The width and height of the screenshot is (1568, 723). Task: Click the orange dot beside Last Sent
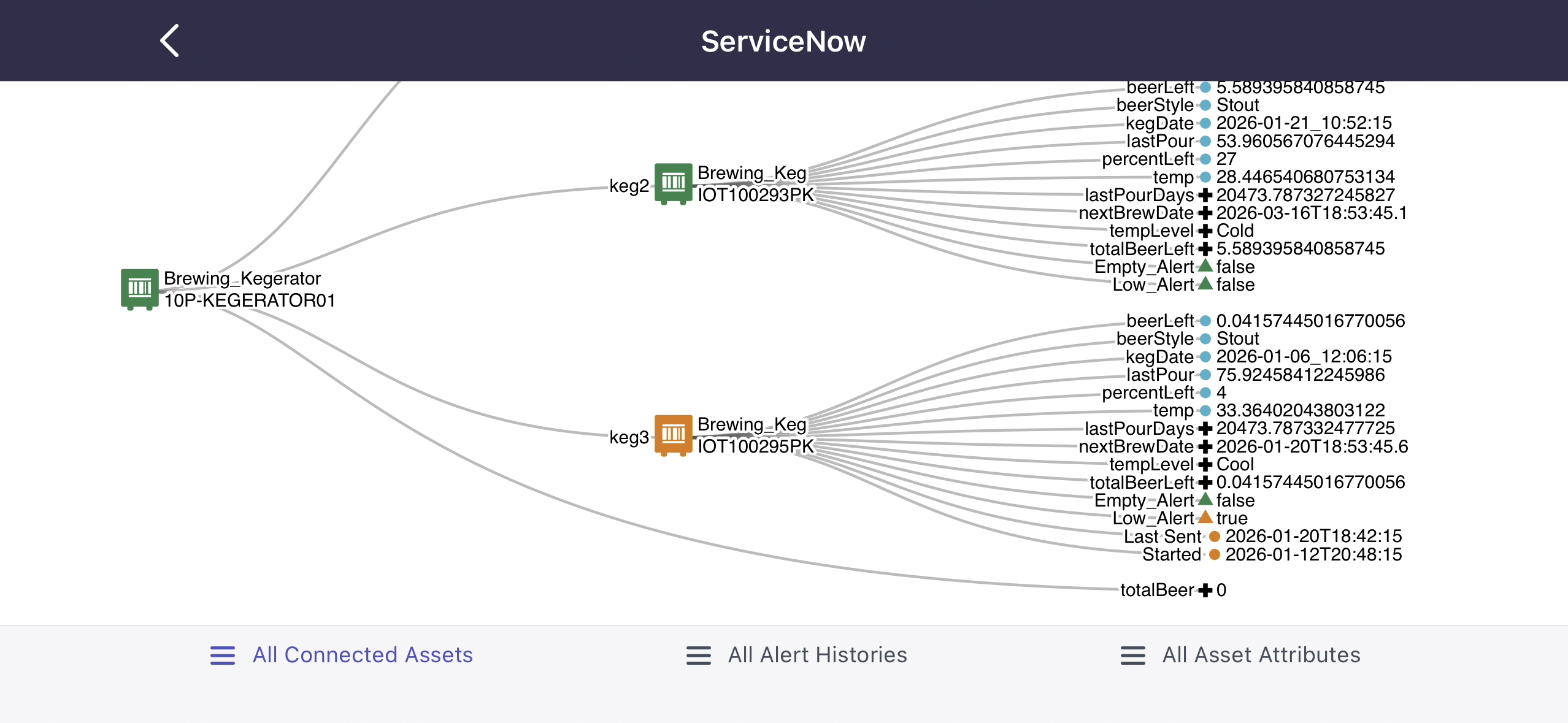point(1215,537)
